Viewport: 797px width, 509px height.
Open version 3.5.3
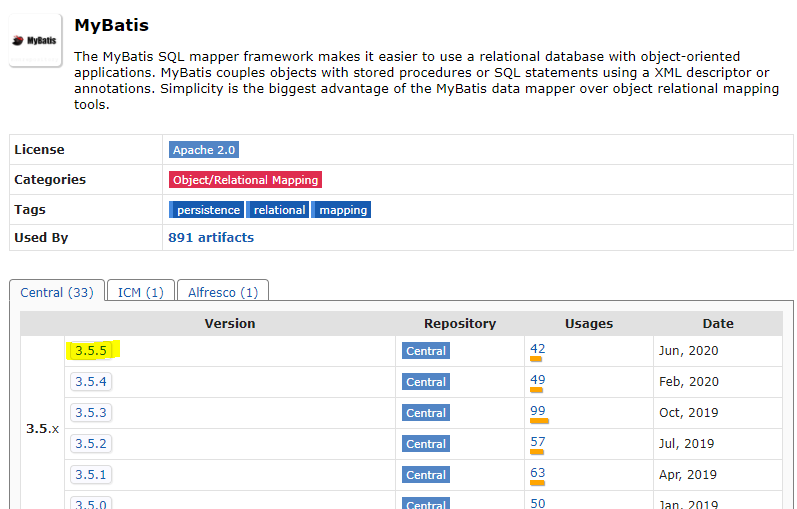point(91,413)
